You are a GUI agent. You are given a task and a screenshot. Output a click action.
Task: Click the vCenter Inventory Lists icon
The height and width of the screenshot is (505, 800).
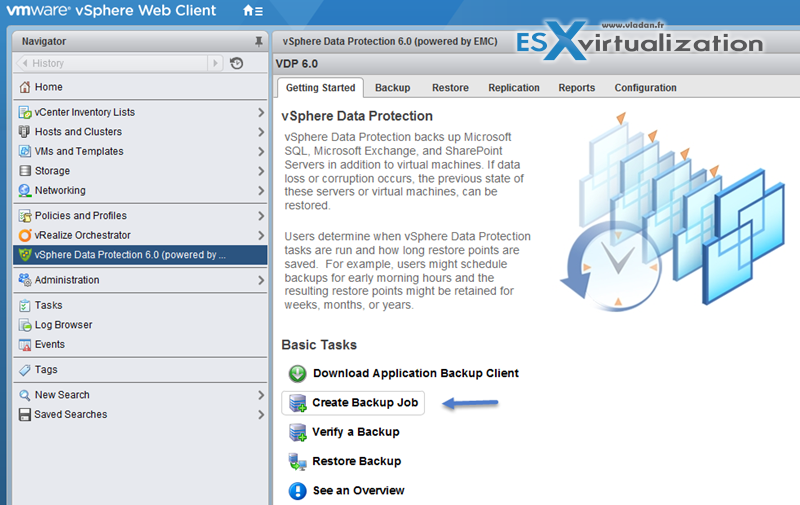(x=24, y=112)
